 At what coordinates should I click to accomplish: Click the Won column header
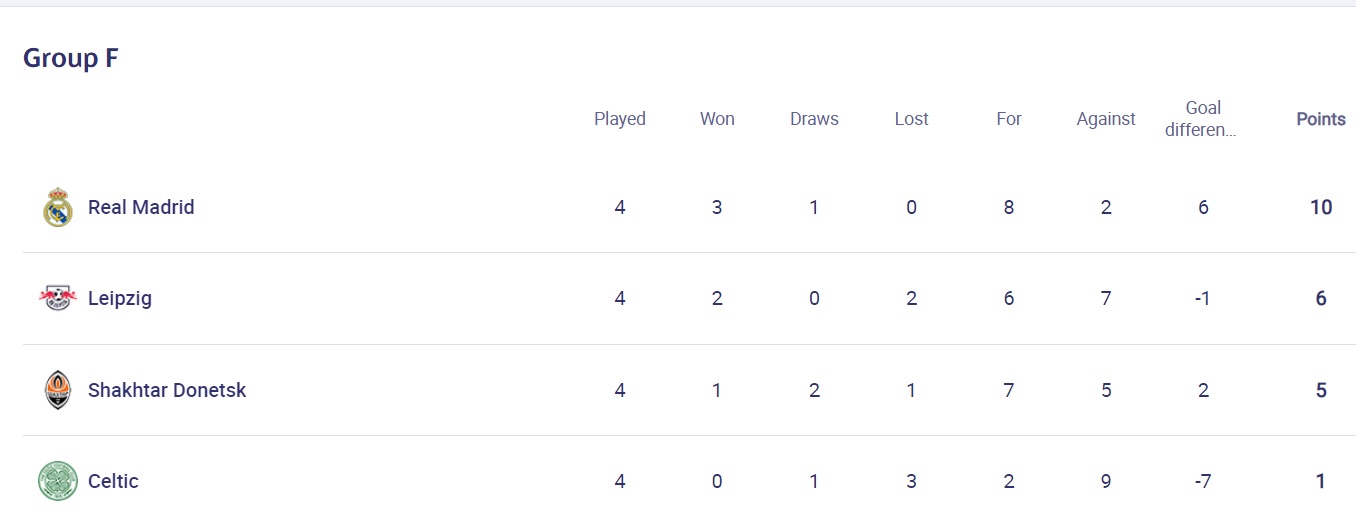(x=717, y=119)
